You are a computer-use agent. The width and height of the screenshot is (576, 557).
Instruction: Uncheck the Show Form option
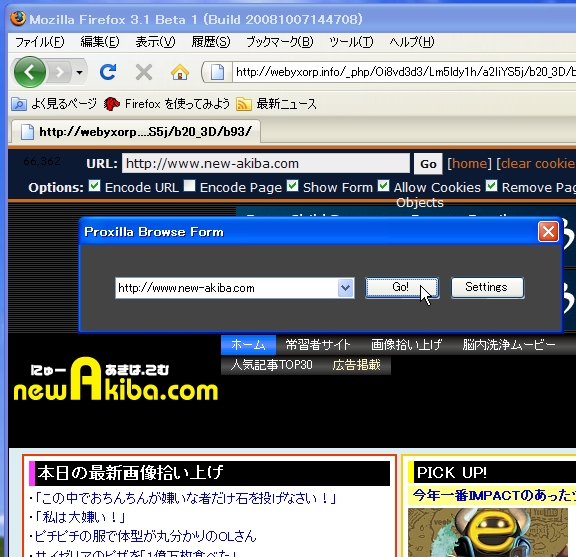tap(293, 186)
